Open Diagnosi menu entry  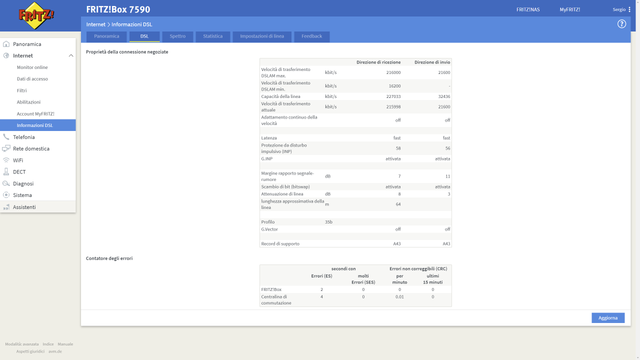[23, 184]
